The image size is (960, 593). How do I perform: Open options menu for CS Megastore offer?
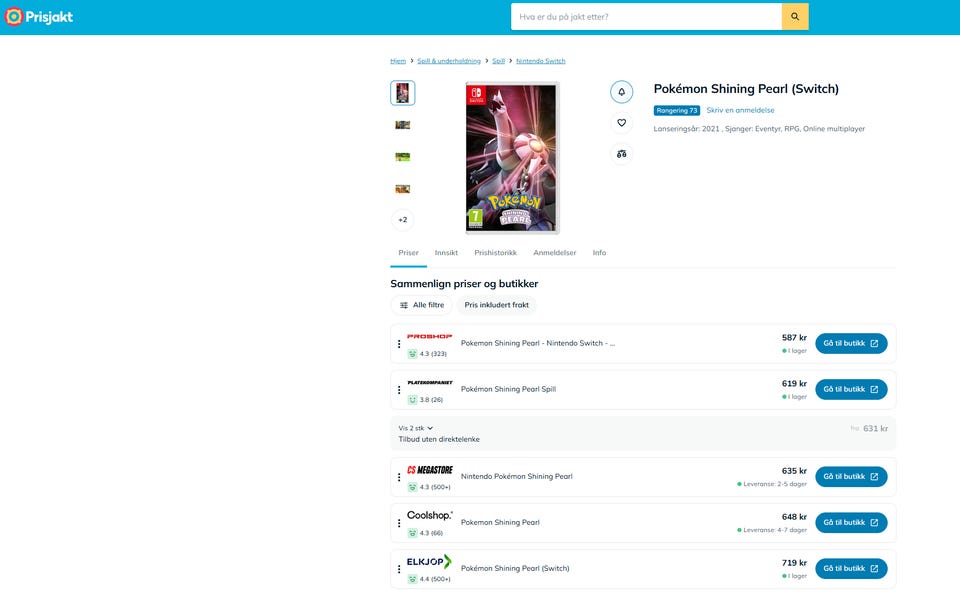pos(399,477)
